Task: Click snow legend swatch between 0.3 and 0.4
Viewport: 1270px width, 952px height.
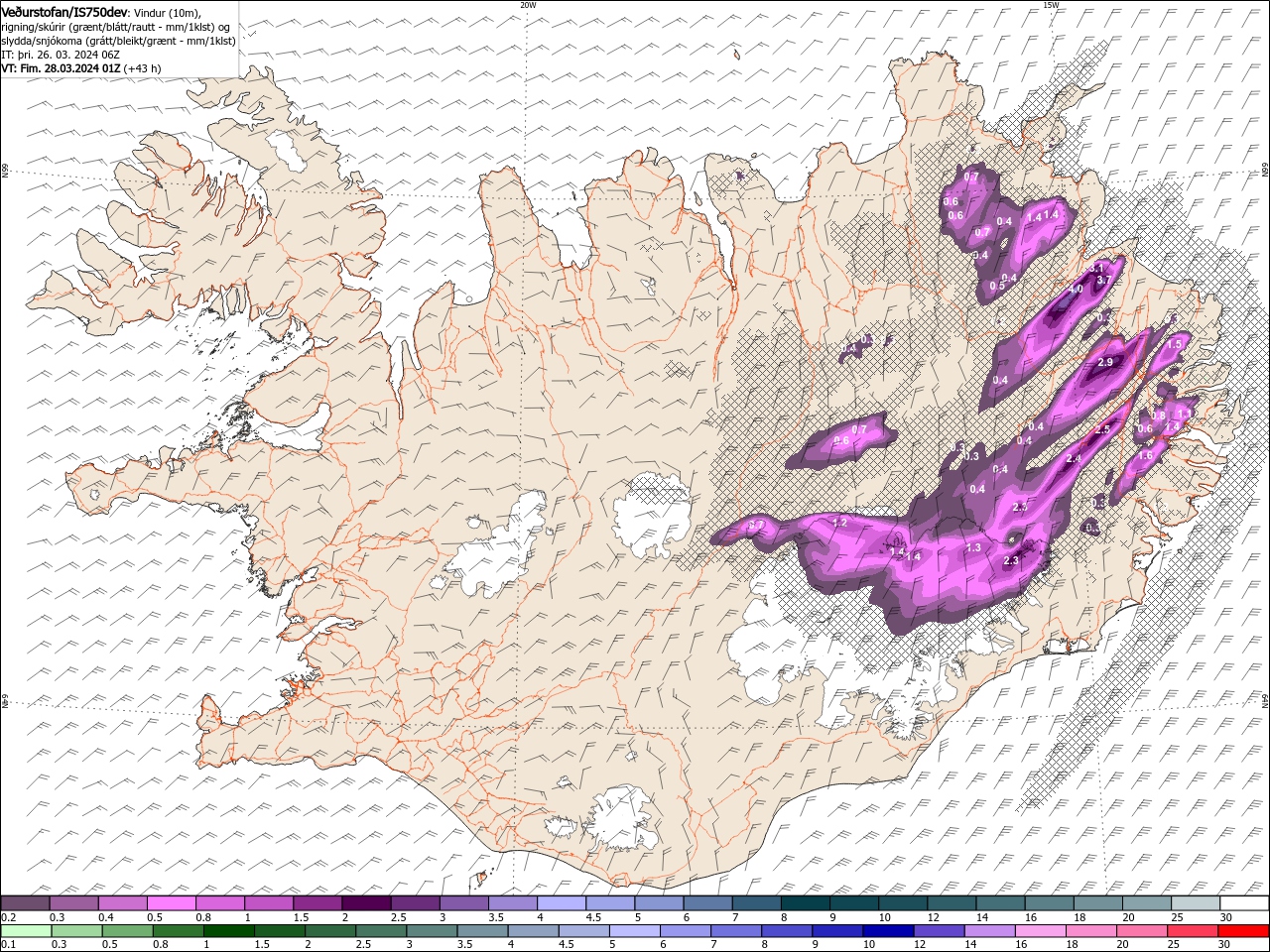Action: pyautogui.click(x=73, y=903)
